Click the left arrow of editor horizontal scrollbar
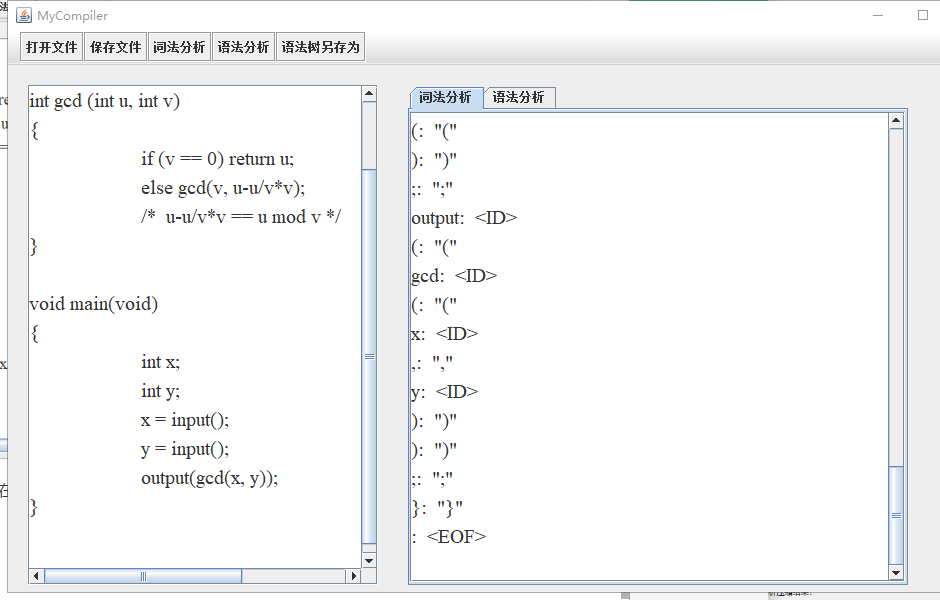Image resolution: width=940 pixels, height=600 pixels. (35, 575)
